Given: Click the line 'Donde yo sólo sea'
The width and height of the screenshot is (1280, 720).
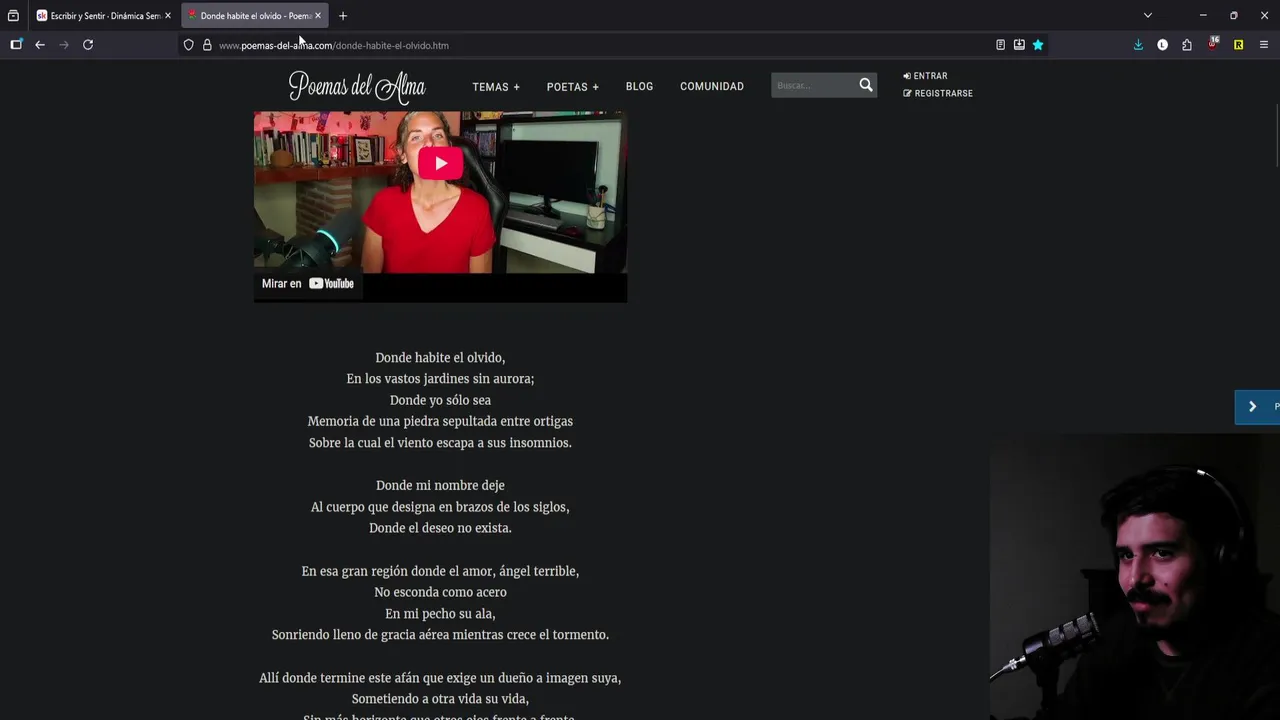Looking at the screenshot, I should [x=440, y=400].
